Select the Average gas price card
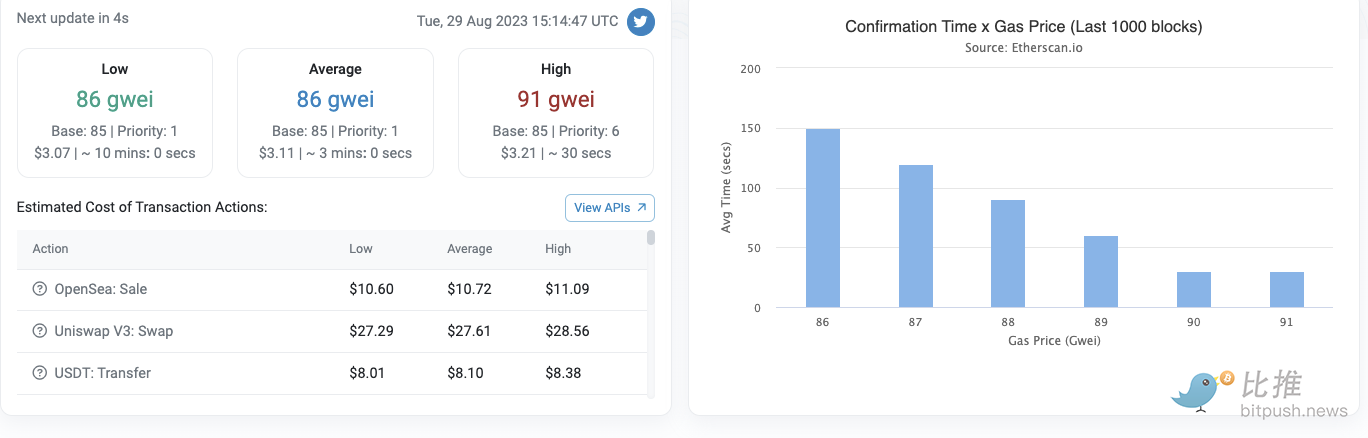 tap(335, 112)
